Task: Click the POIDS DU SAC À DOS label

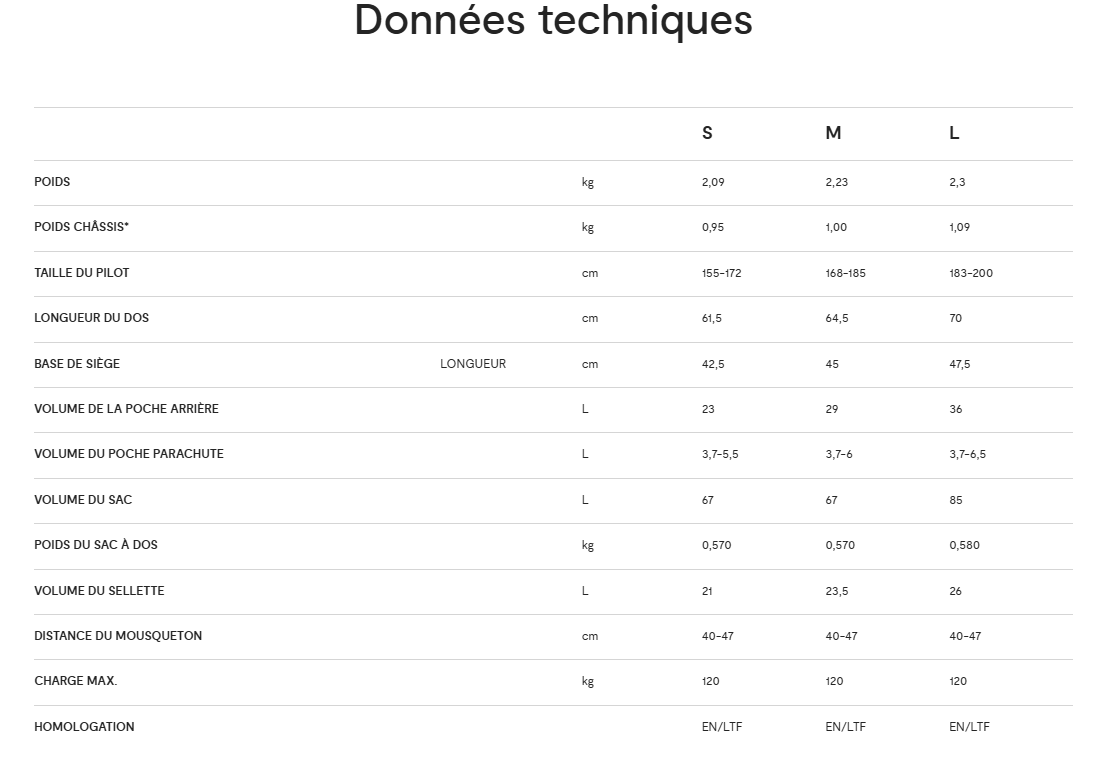Action: [96, 545]
